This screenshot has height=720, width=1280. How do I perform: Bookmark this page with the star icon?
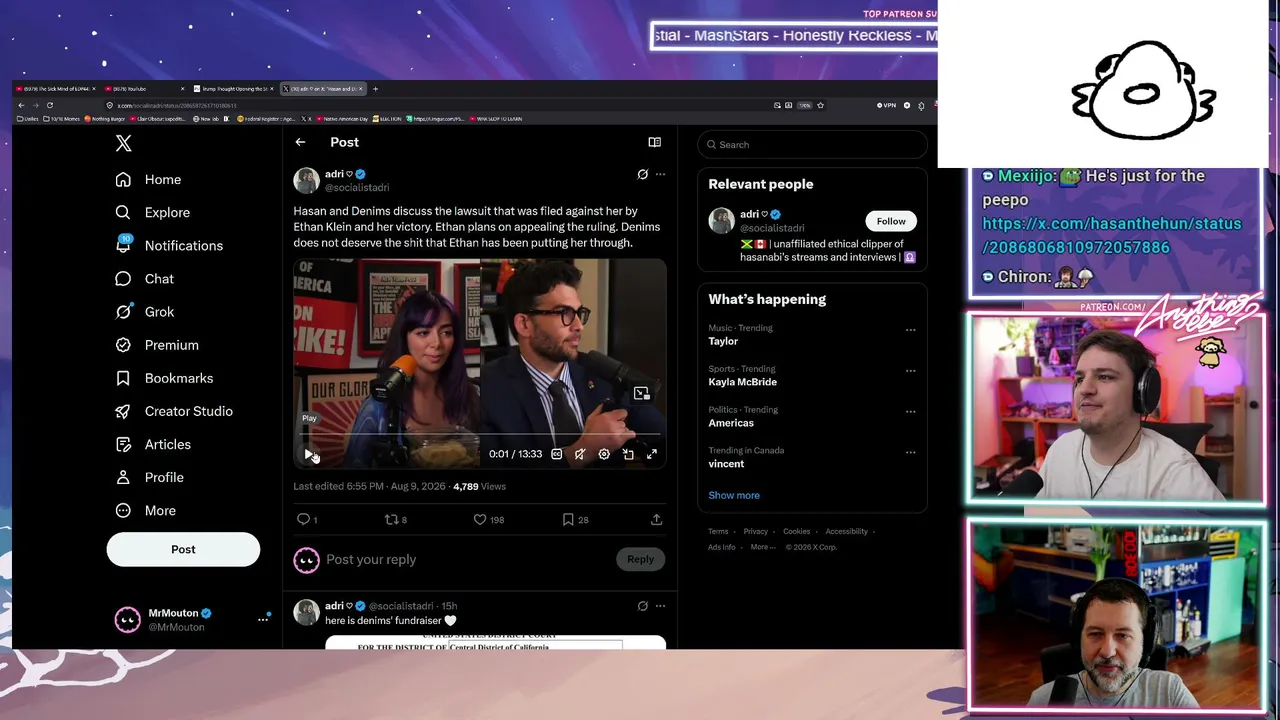[821, 105]
